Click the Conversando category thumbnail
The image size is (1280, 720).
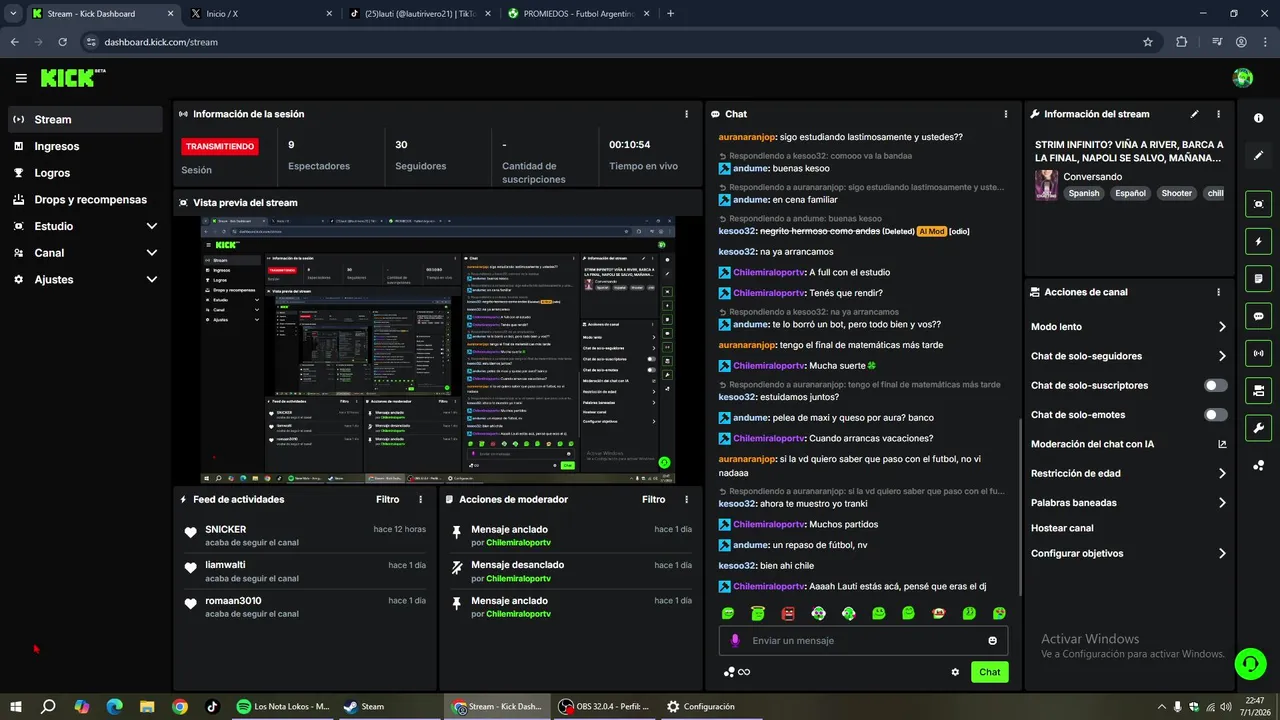(1046, 185)
